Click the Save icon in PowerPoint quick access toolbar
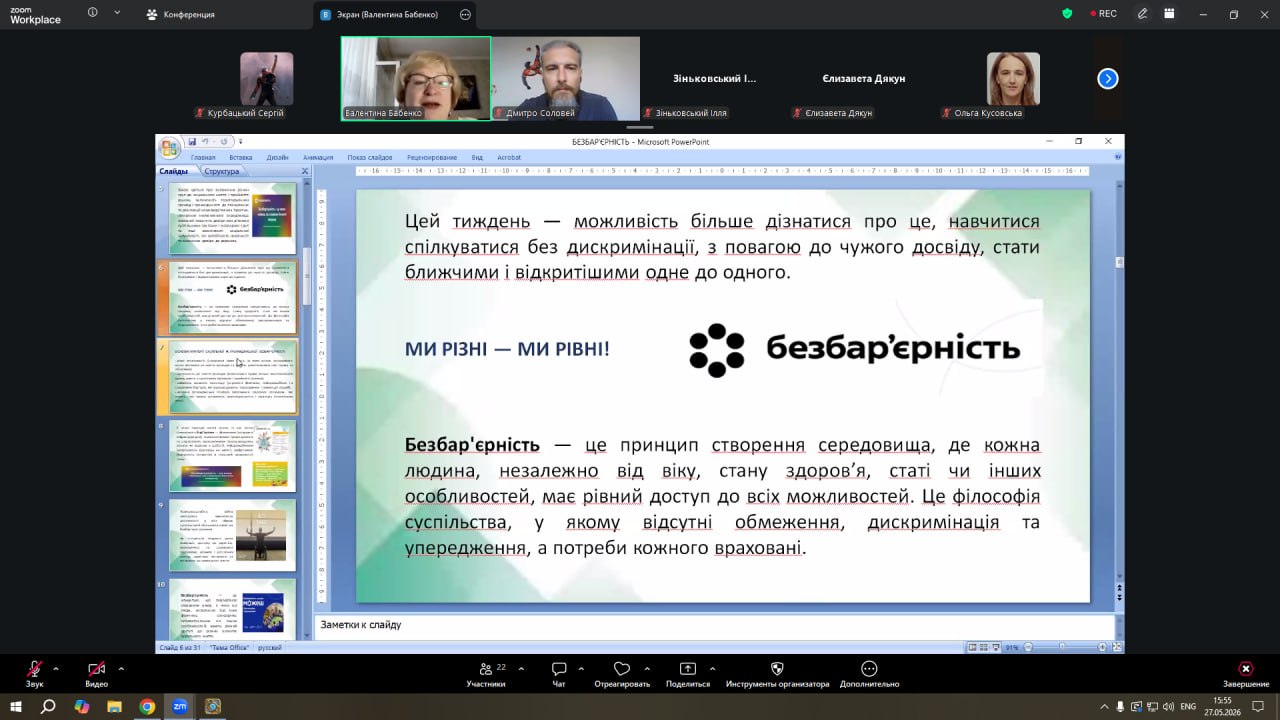 pyautogui.click(x=192, y=142)
